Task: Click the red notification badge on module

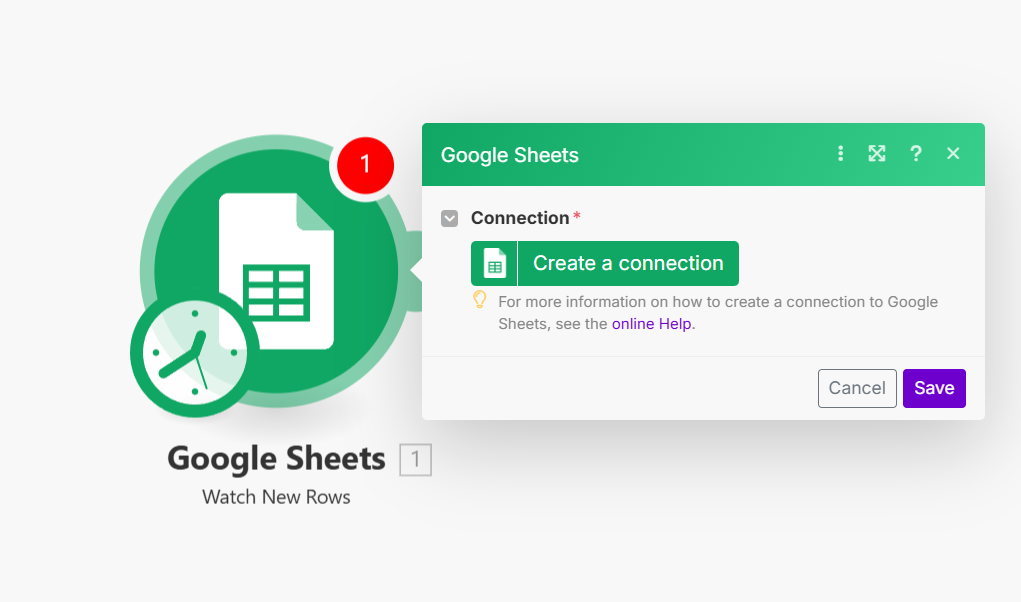Action: point(365,165)
